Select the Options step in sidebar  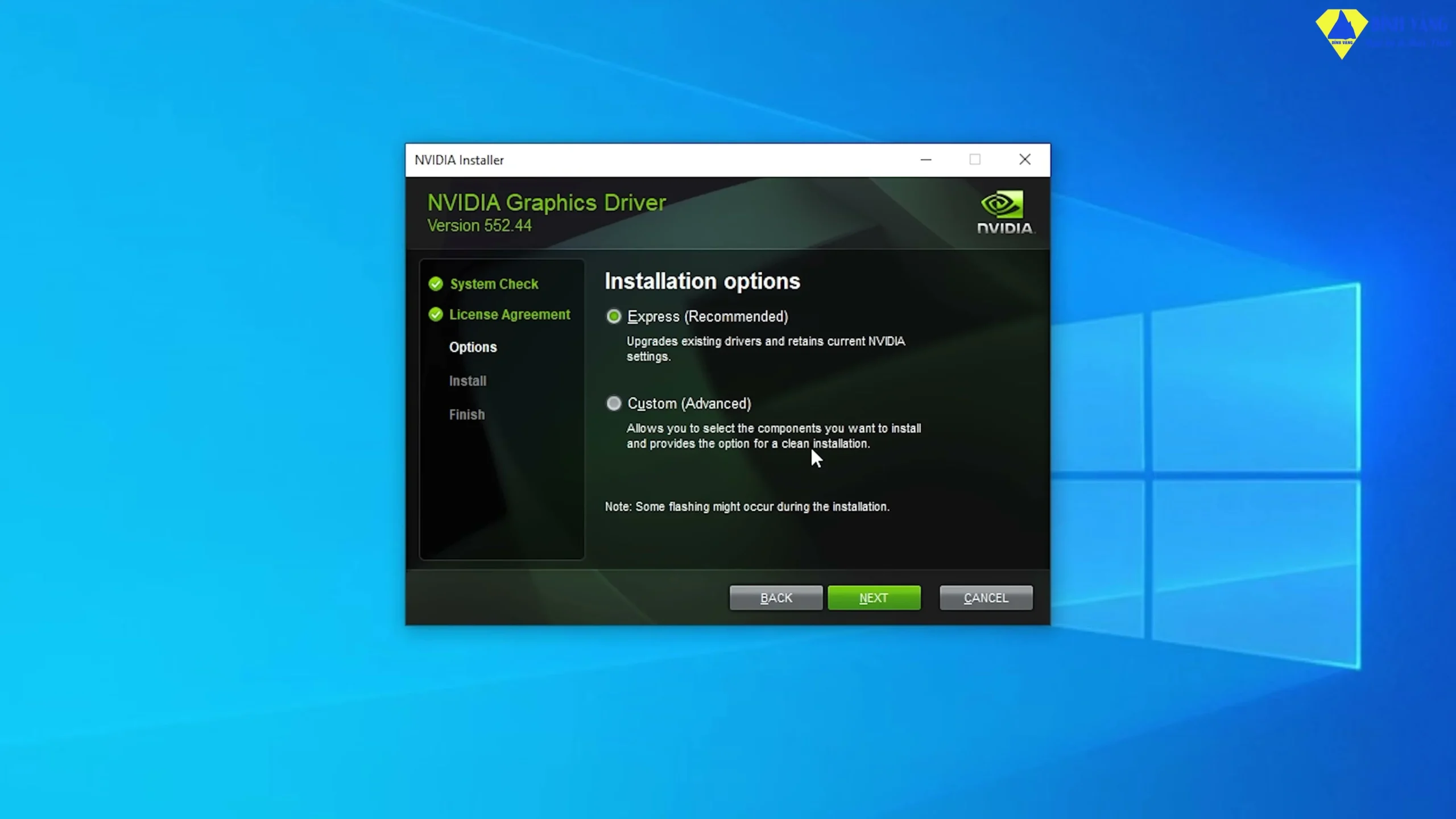(x=473, y=347)
